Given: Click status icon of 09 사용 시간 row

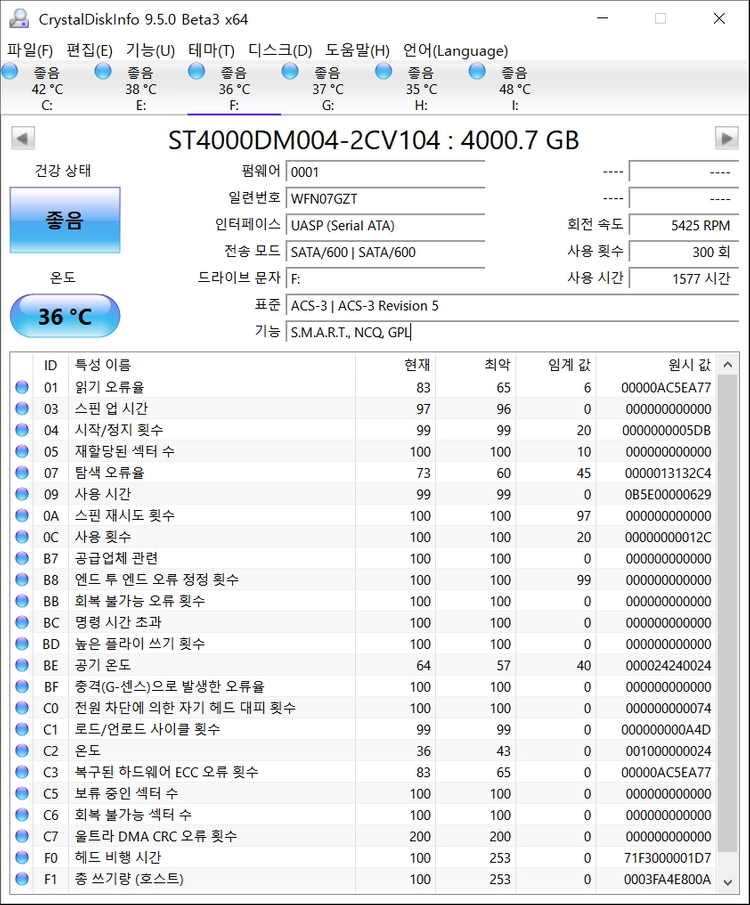Looking at the screenshot, I should [x=22, y=494].
